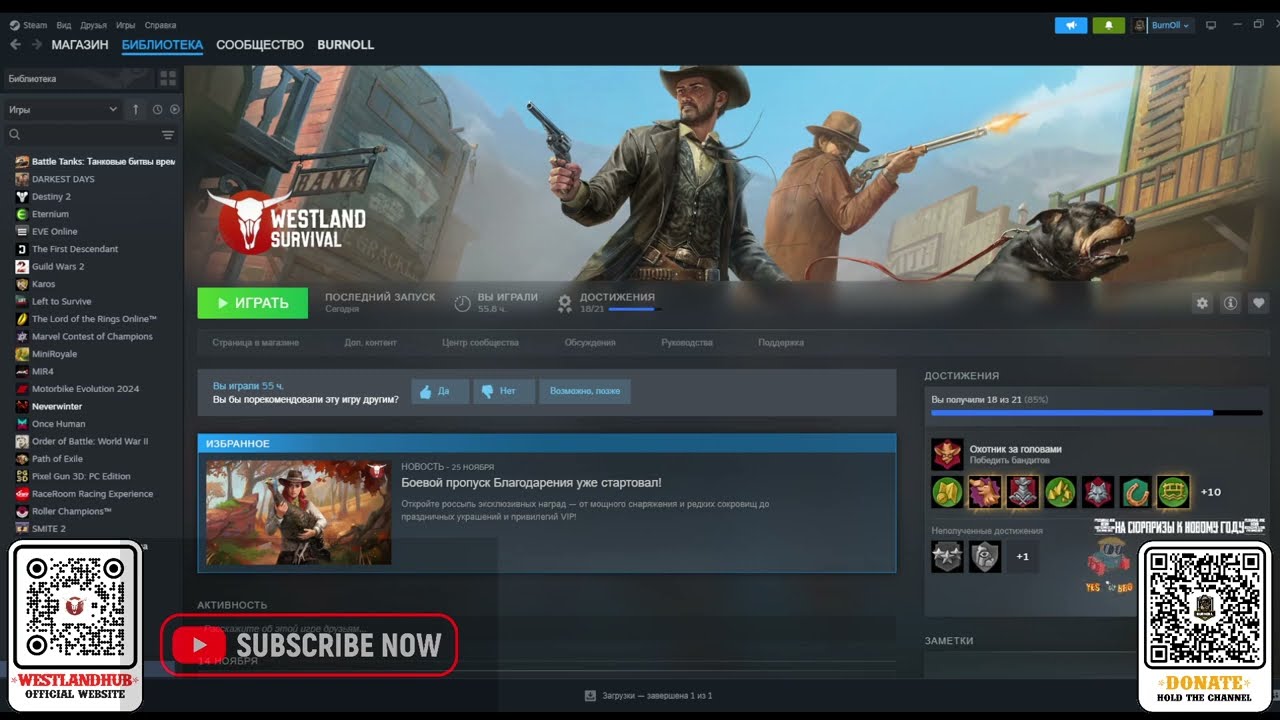
Task: Select Destiny 2 in library list
Action: [x=51, y=196]
